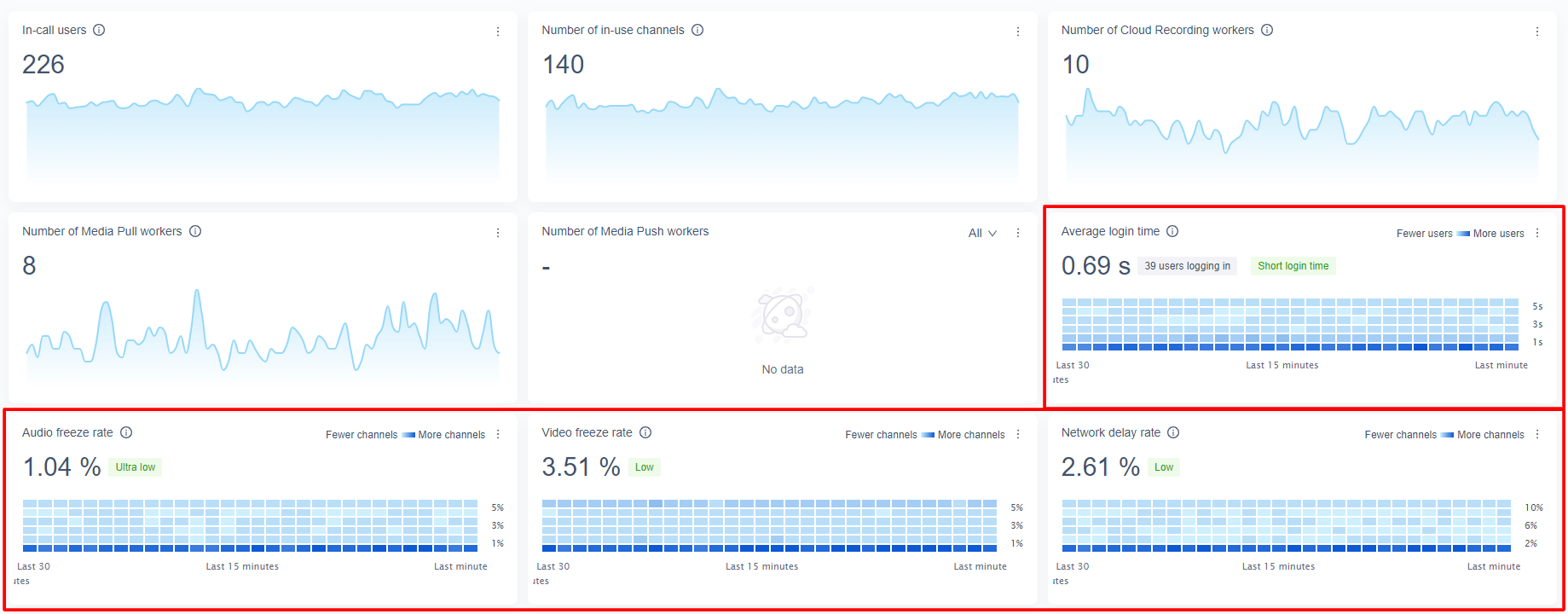Screen dimensions: 1568x614
Task: Click the audio freeze rate value 1.04 %
Action: 61,467
